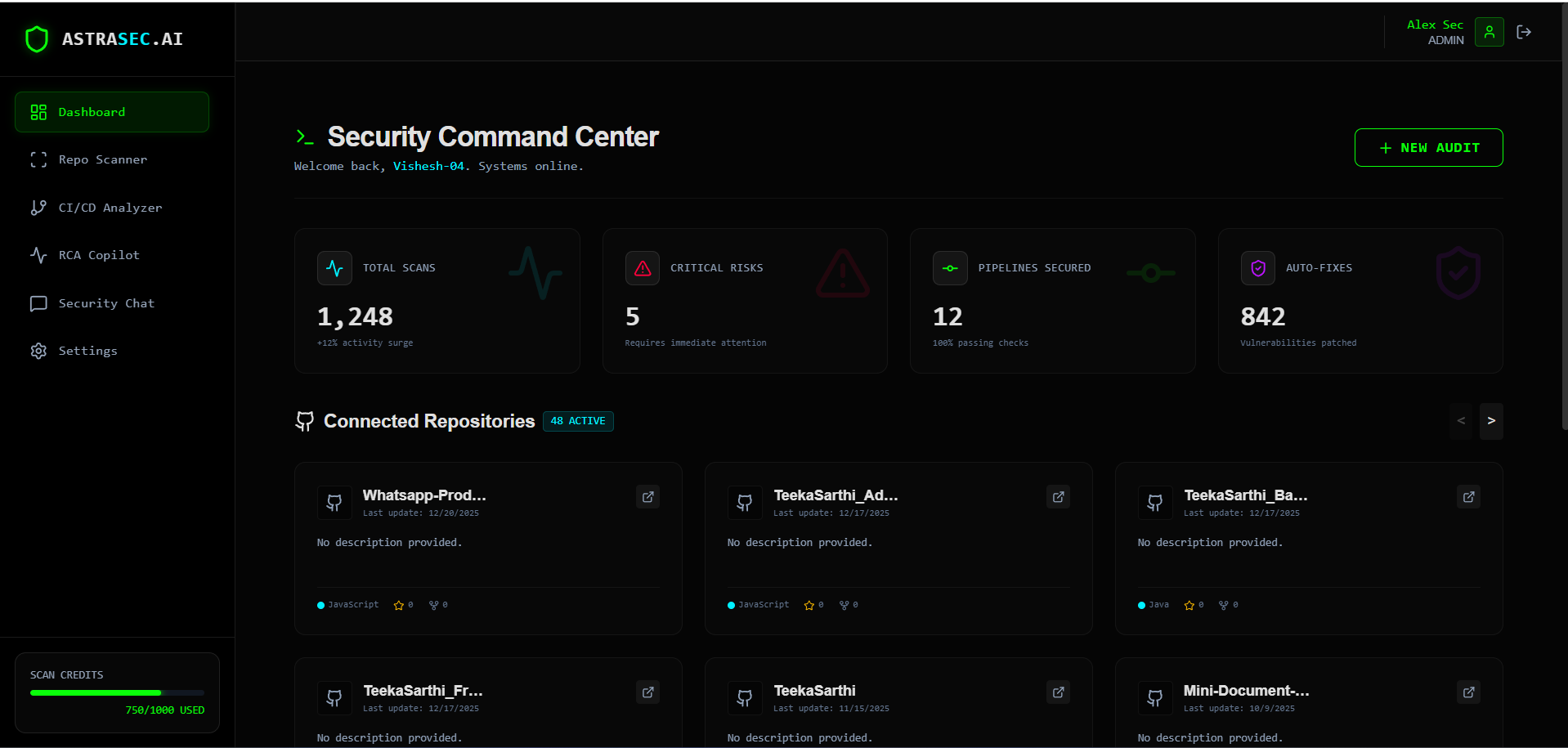Click the GitHub icon on TeekaSarthi_Fr... card
The width and height of the screenshot is (1568, 748).
[x=334, y=698]
